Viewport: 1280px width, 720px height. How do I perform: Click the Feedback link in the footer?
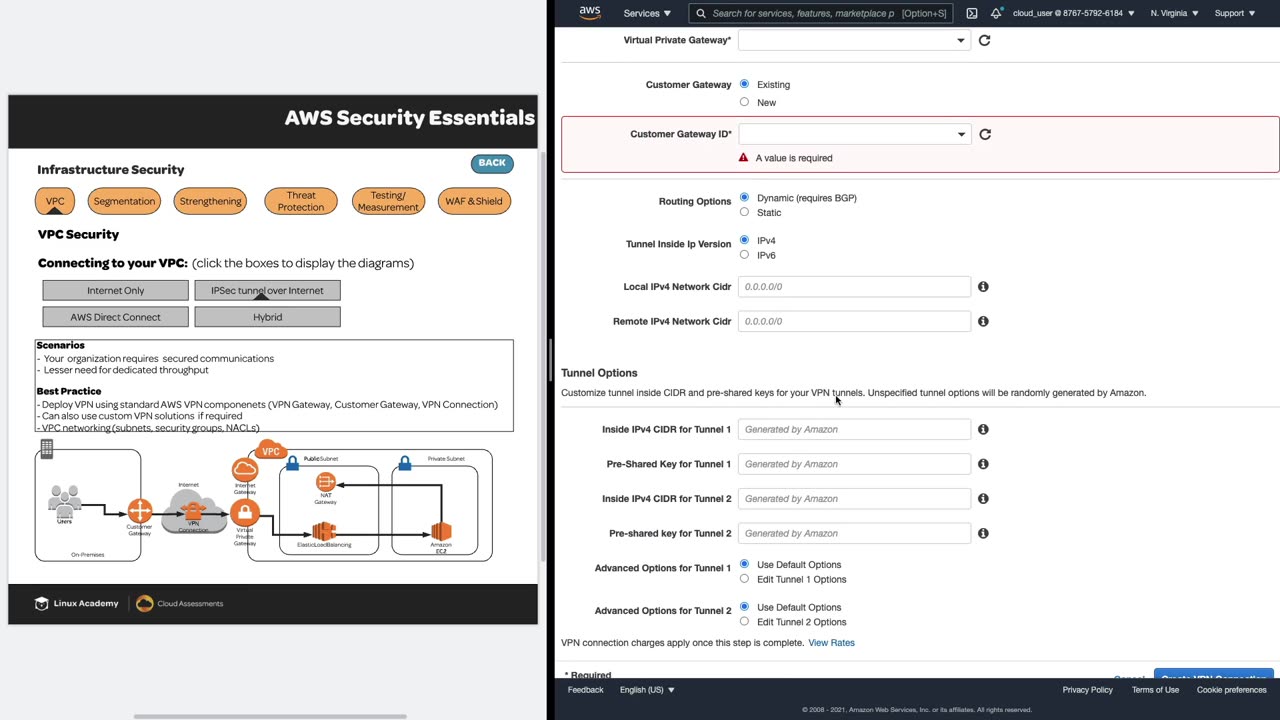pyautogui.click(x=585, y=690)
